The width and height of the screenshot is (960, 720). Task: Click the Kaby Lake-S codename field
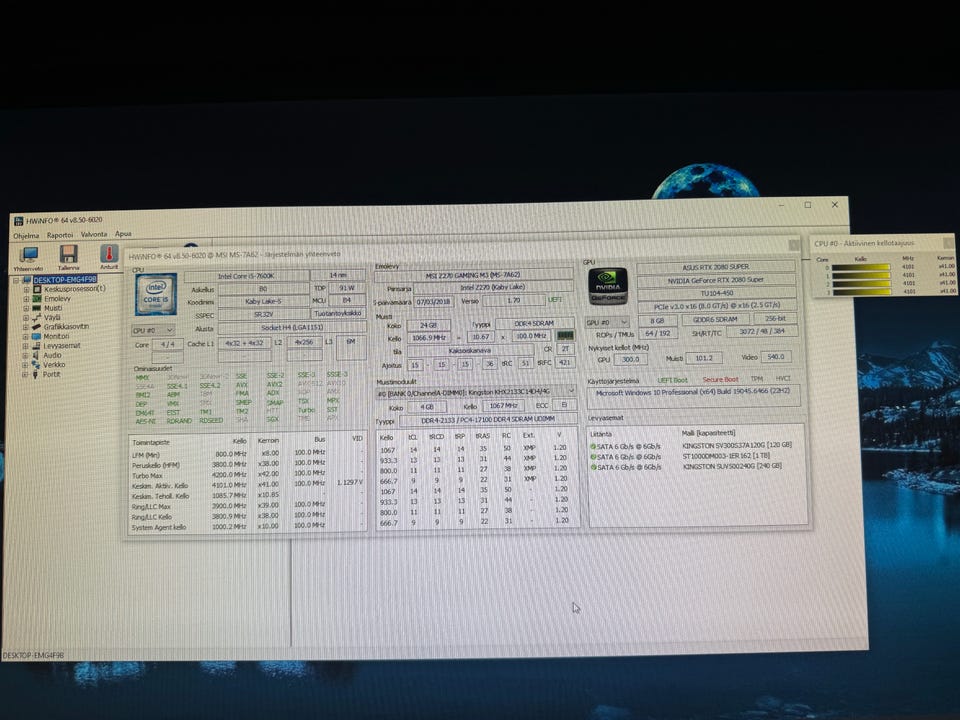coord(263,301)
